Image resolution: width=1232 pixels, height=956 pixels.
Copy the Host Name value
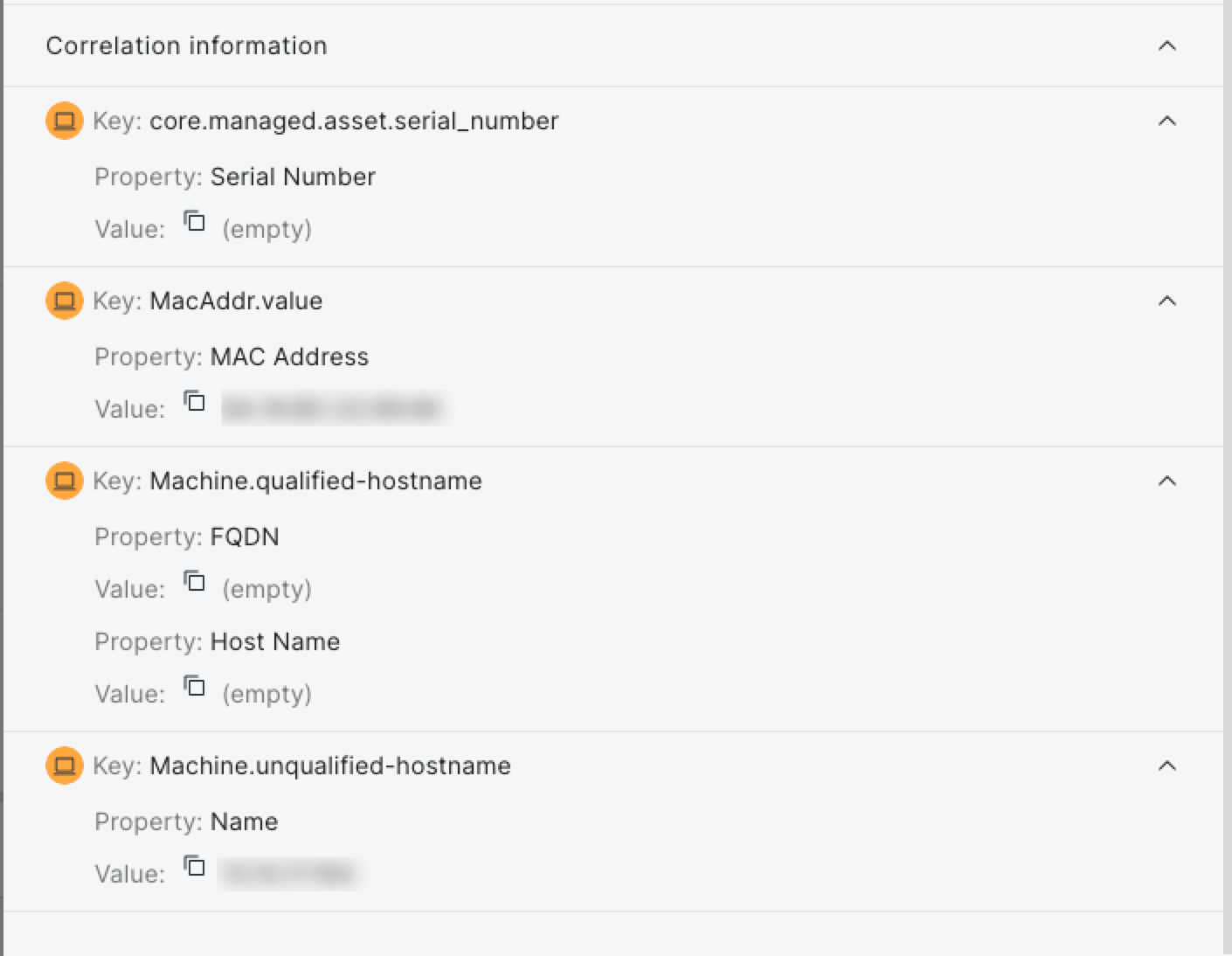coord(194,687)
